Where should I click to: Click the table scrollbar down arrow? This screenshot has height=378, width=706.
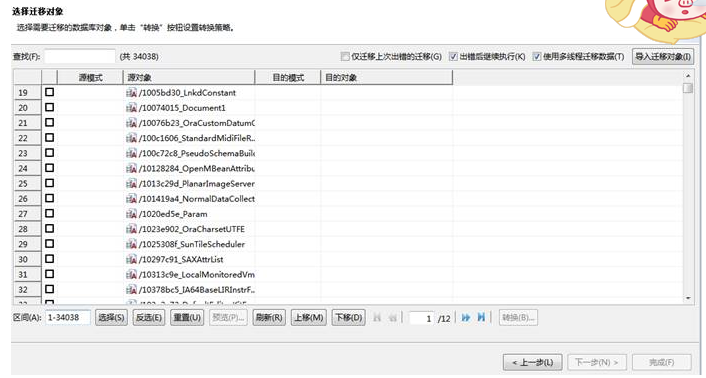click(x=688, y=298)
